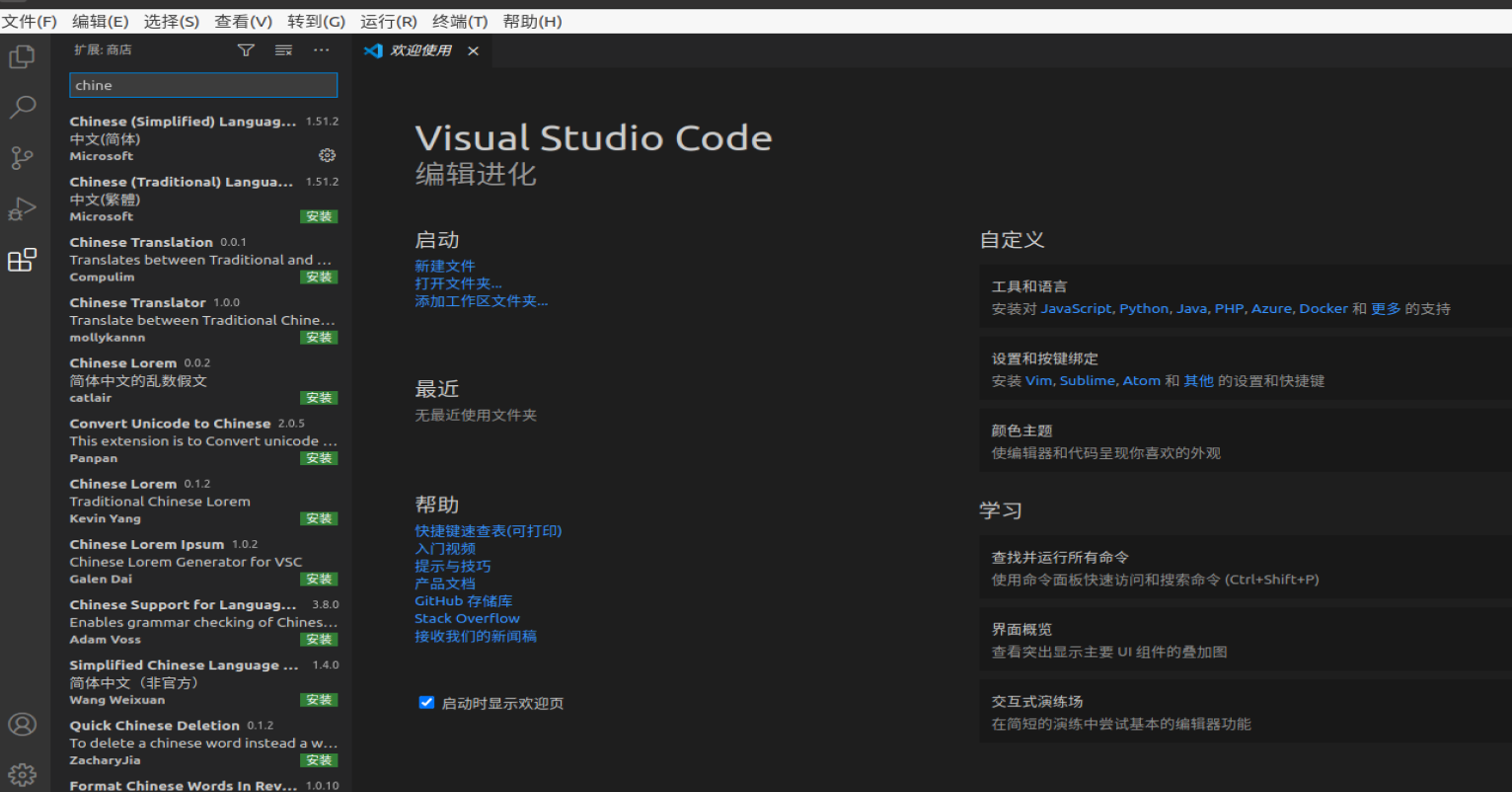Screen dimensions: 1512x792
Task: Install Simplified Chinese by Wang Weixuan
Action: coord(319,699)
